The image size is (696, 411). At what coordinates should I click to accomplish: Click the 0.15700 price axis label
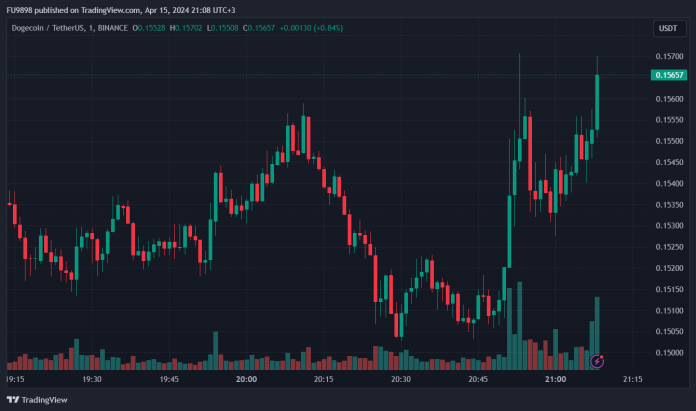[x=669, y=56]
